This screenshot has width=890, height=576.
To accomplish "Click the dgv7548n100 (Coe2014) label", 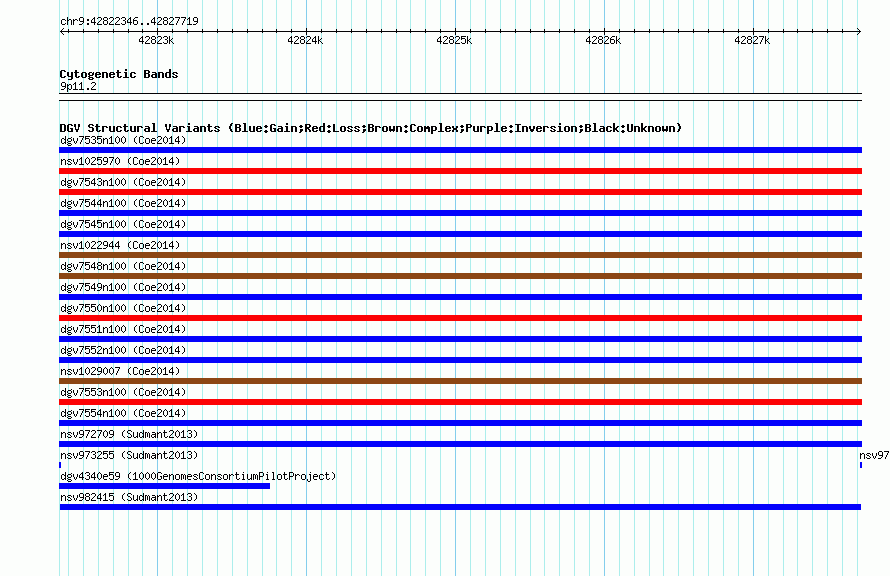I will 123,266.
